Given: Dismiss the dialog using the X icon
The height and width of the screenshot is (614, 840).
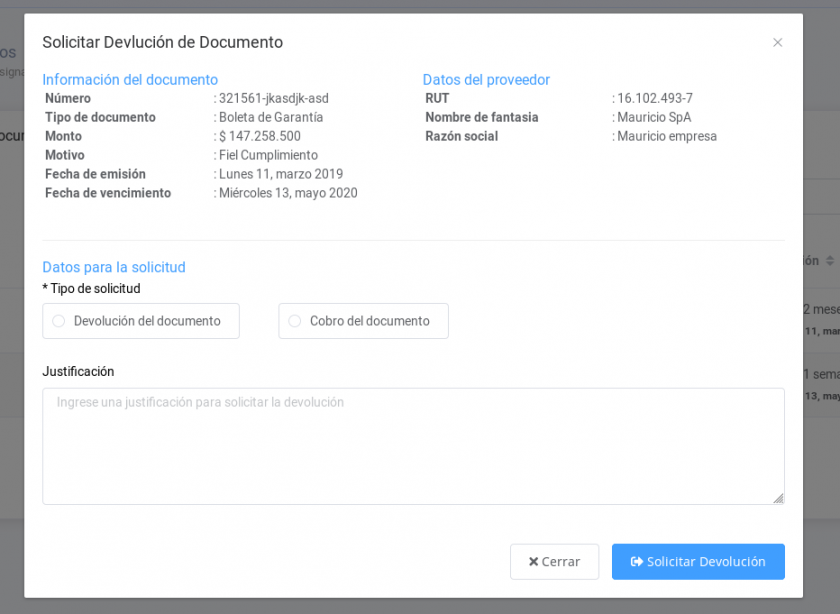Looking at the screenshot, I should point(778,42).
